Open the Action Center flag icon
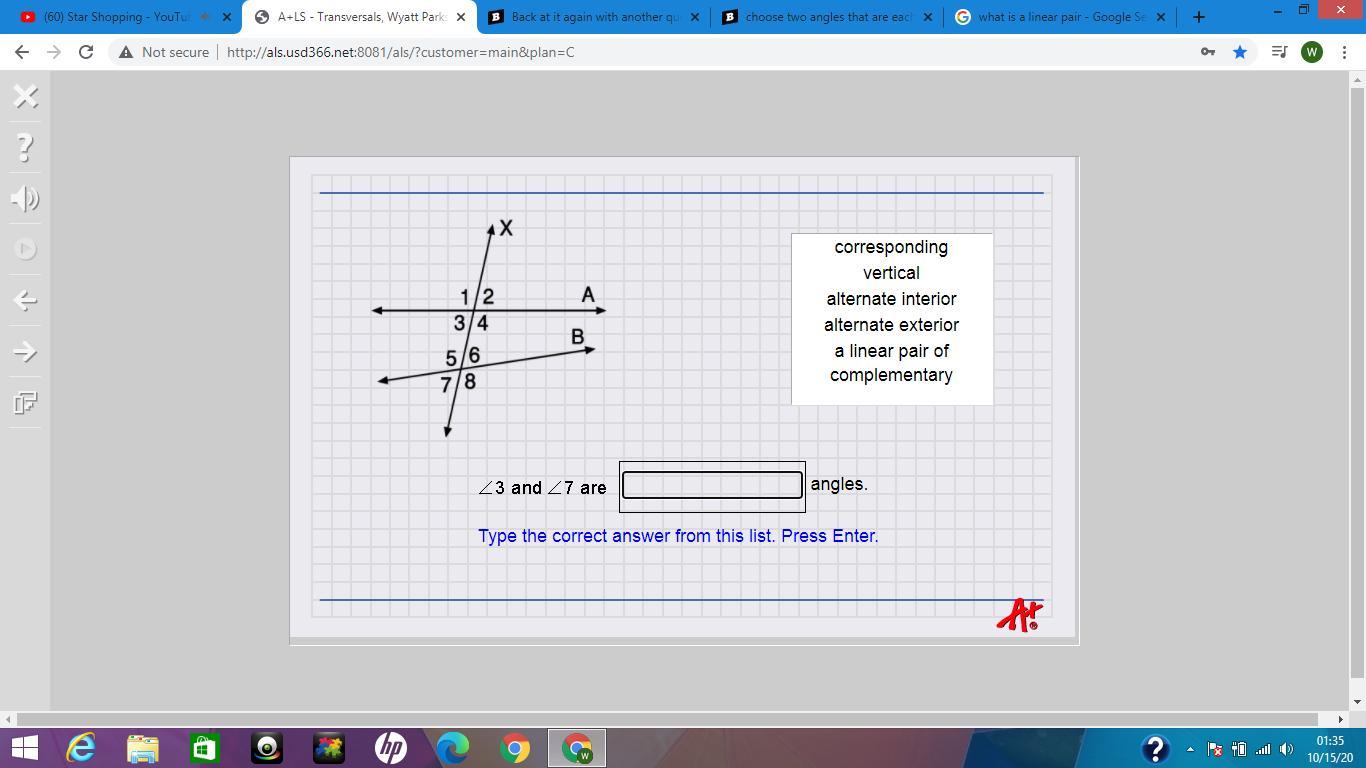The height and width of the screenshot is (768, 1366). tap(1214, 749)
